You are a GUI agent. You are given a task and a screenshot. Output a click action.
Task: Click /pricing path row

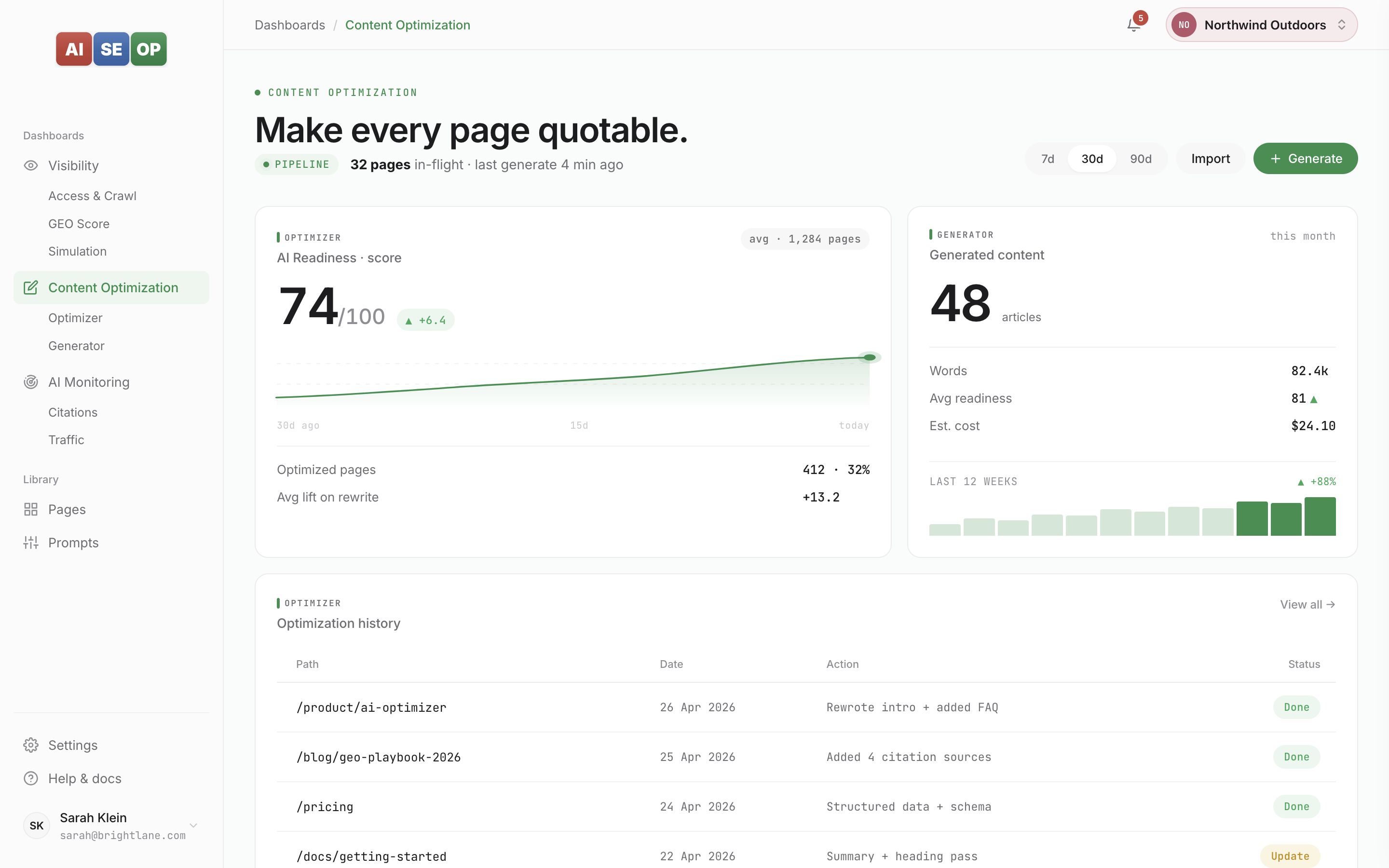point(806,807)
